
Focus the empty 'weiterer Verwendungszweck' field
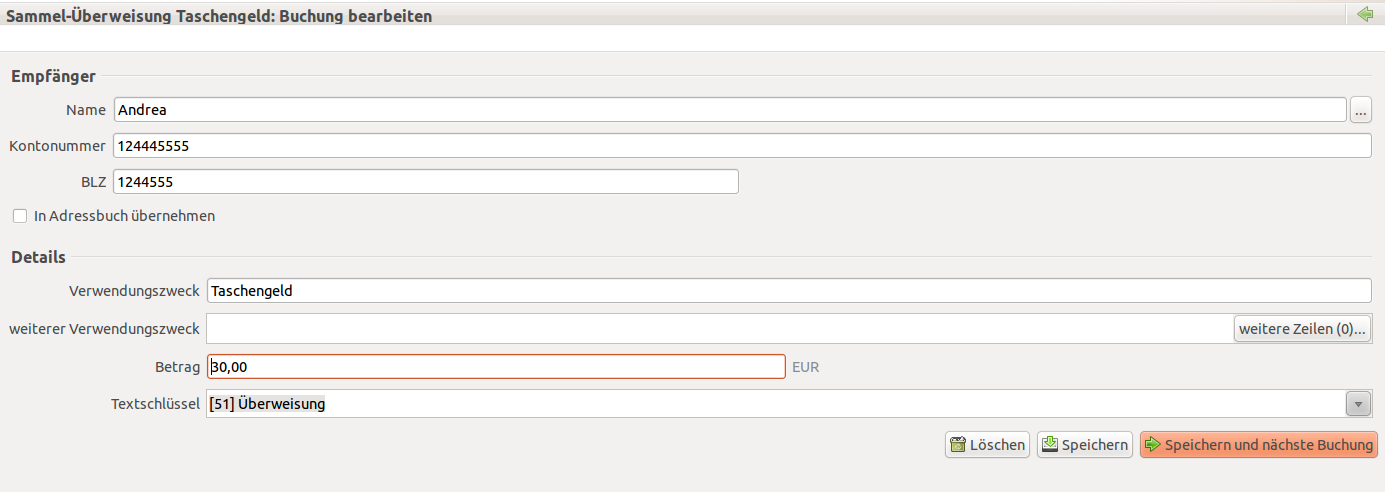pos(719,329)
